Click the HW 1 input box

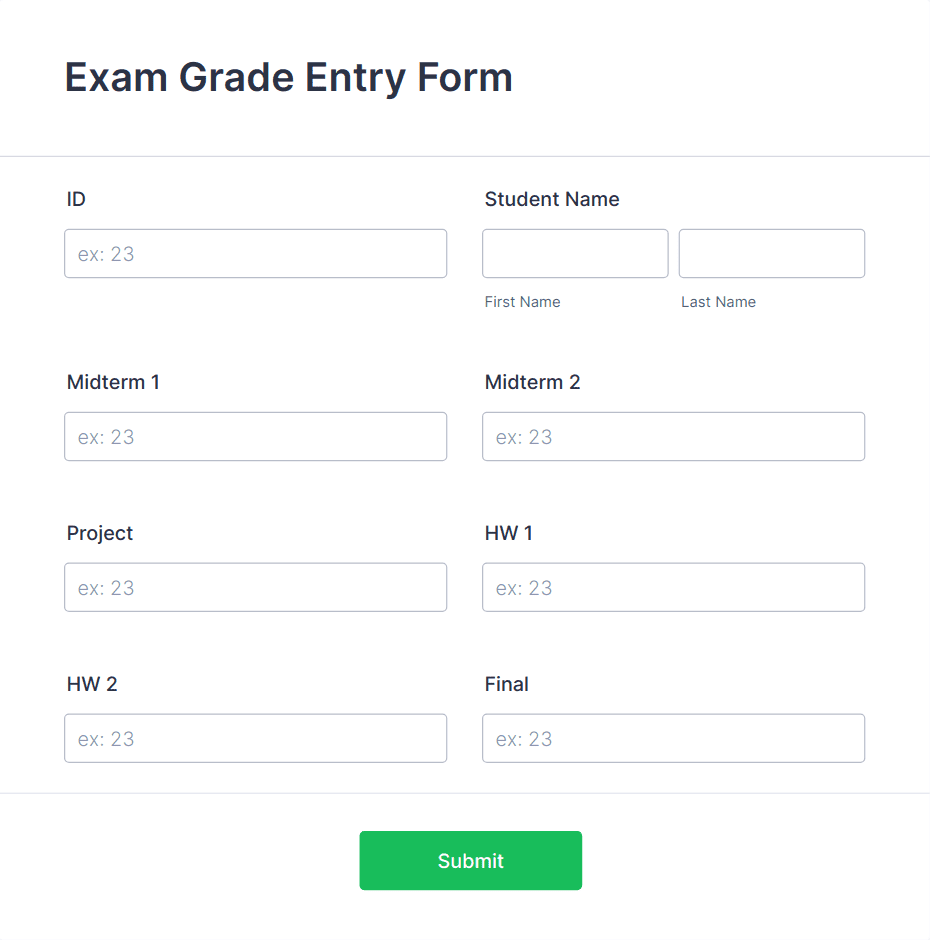pos(672,587)
